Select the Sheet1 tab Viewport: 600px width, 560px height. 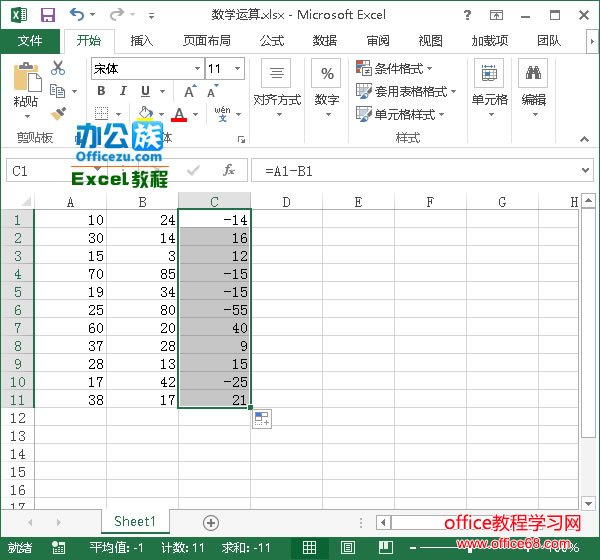pyautogui.click(x=135, y=521)
